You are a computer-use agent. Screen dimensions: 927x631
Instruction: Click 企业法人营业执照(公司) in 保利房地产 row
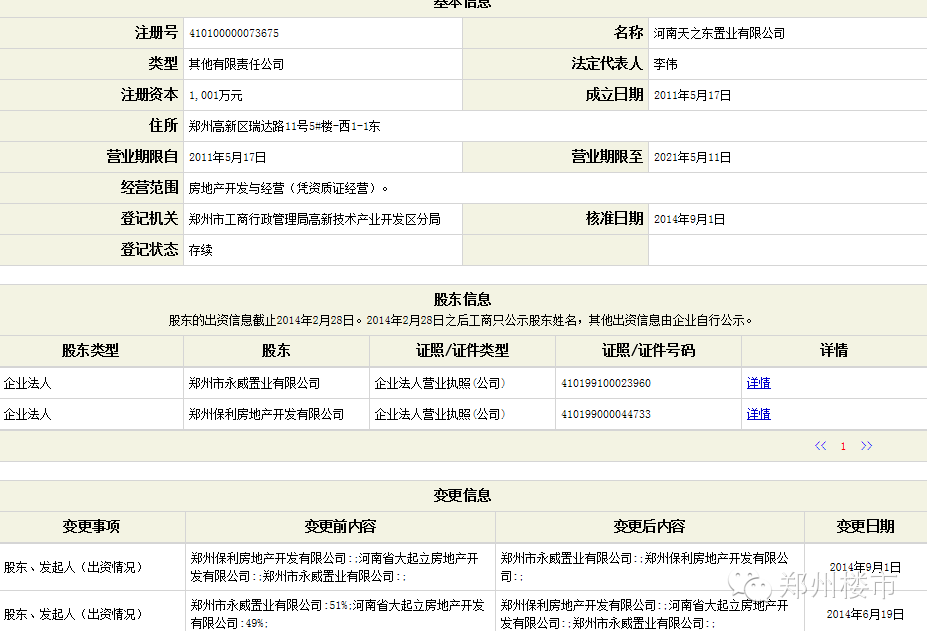[x=440, y=414]
